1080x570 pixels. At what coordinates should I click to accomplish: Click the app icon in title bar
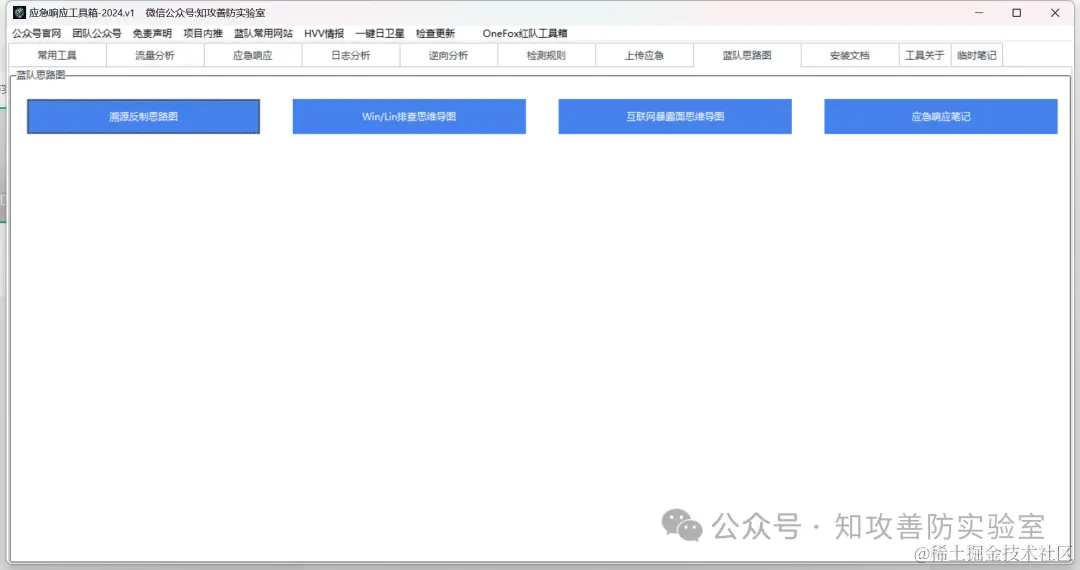point(19,12)
